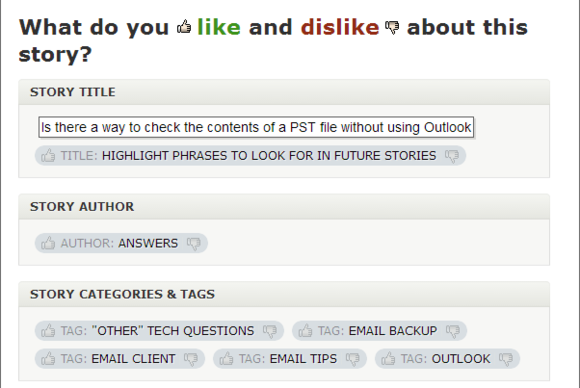Dislike the Outlook tag
The height and width of the screenshot is (388, 580).
pyautogui.click(x=506, y=359)
